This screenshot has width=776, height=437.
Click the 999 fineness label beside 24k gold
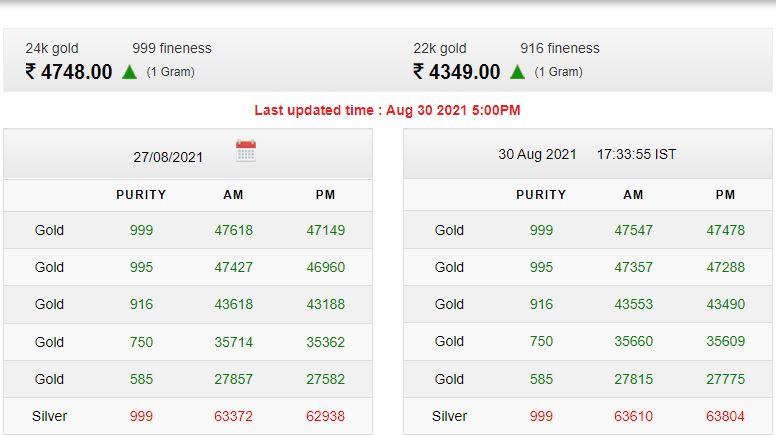point(172,48)
